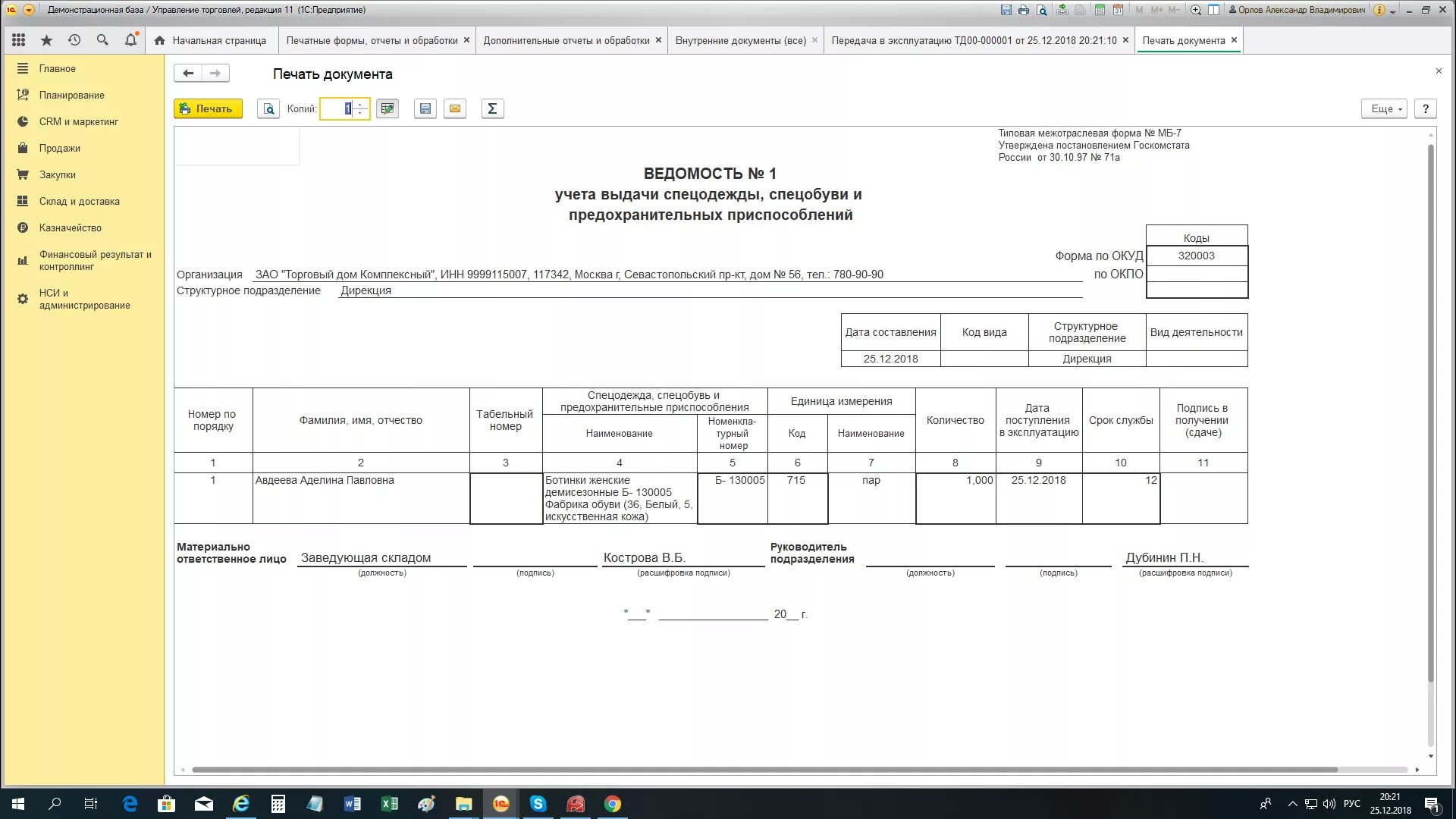Go forward with the right arrow button

215,74
